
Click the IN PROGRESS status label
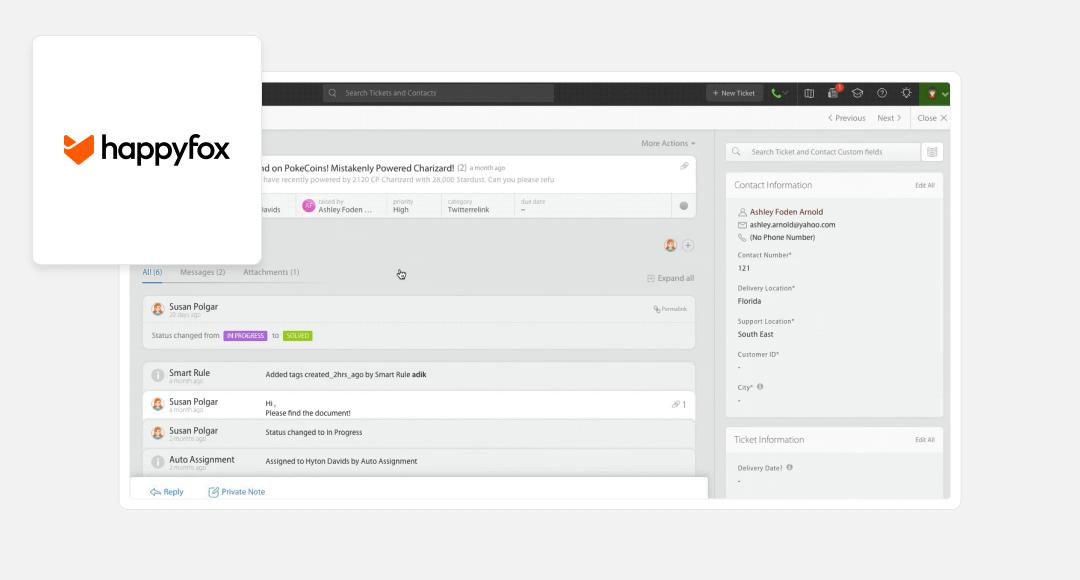(245, 335)
